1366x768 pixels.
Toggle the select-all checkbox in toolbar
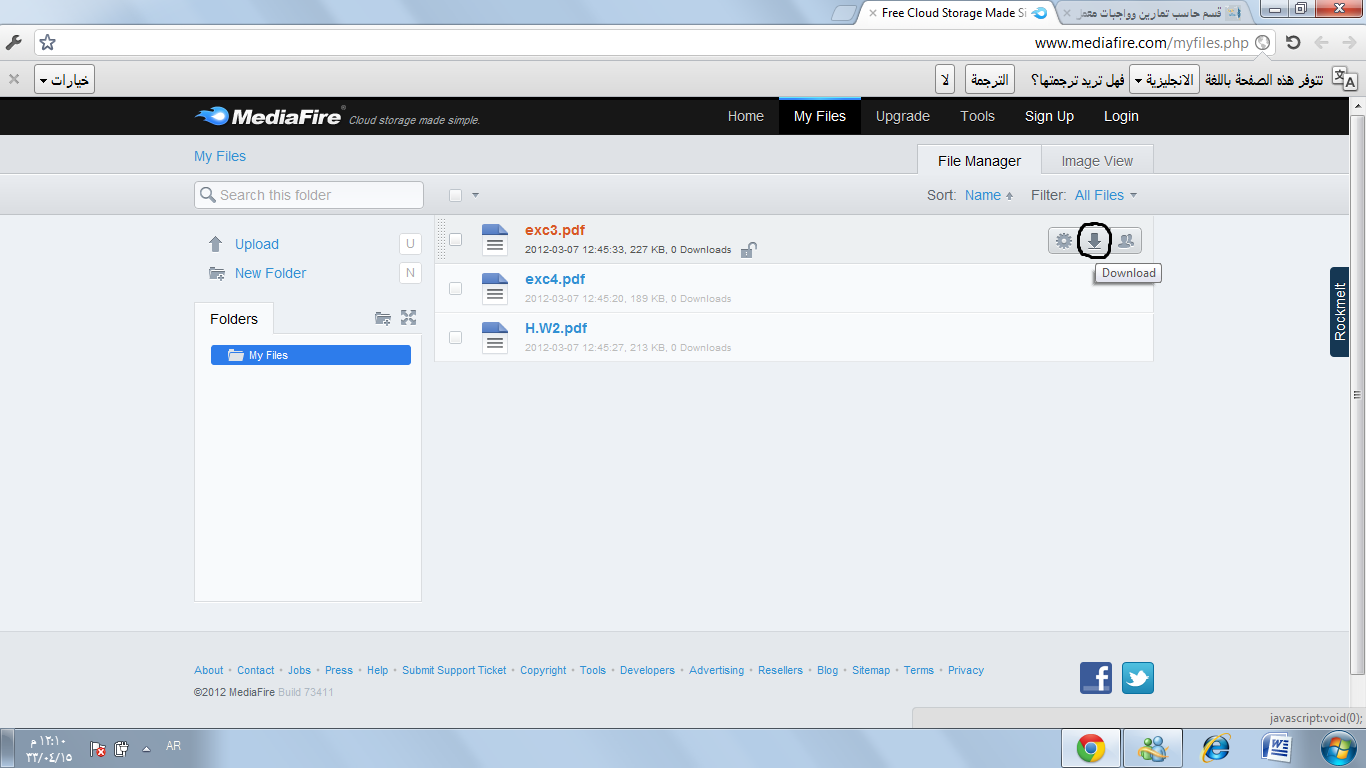(x=456, y=195)
